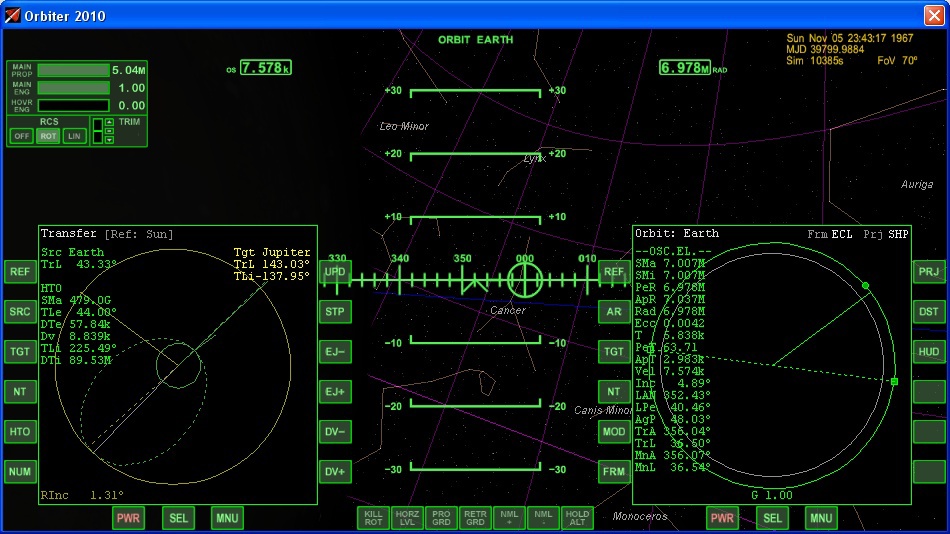Viewport: 950px width, 534px height.
Task: Engage RETR GRD autopilot mode
Action: pos(475,518)
